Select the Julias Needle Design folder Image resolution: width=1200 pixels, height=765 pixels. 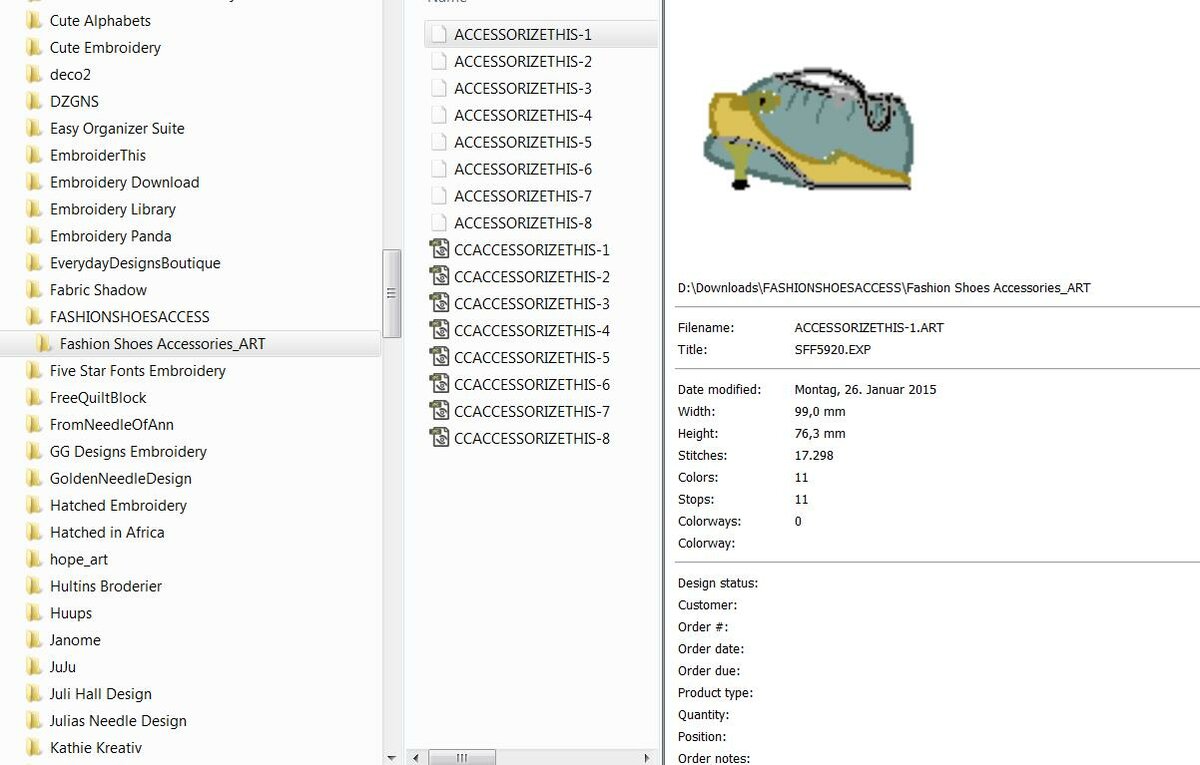click(x=118, y=721)
